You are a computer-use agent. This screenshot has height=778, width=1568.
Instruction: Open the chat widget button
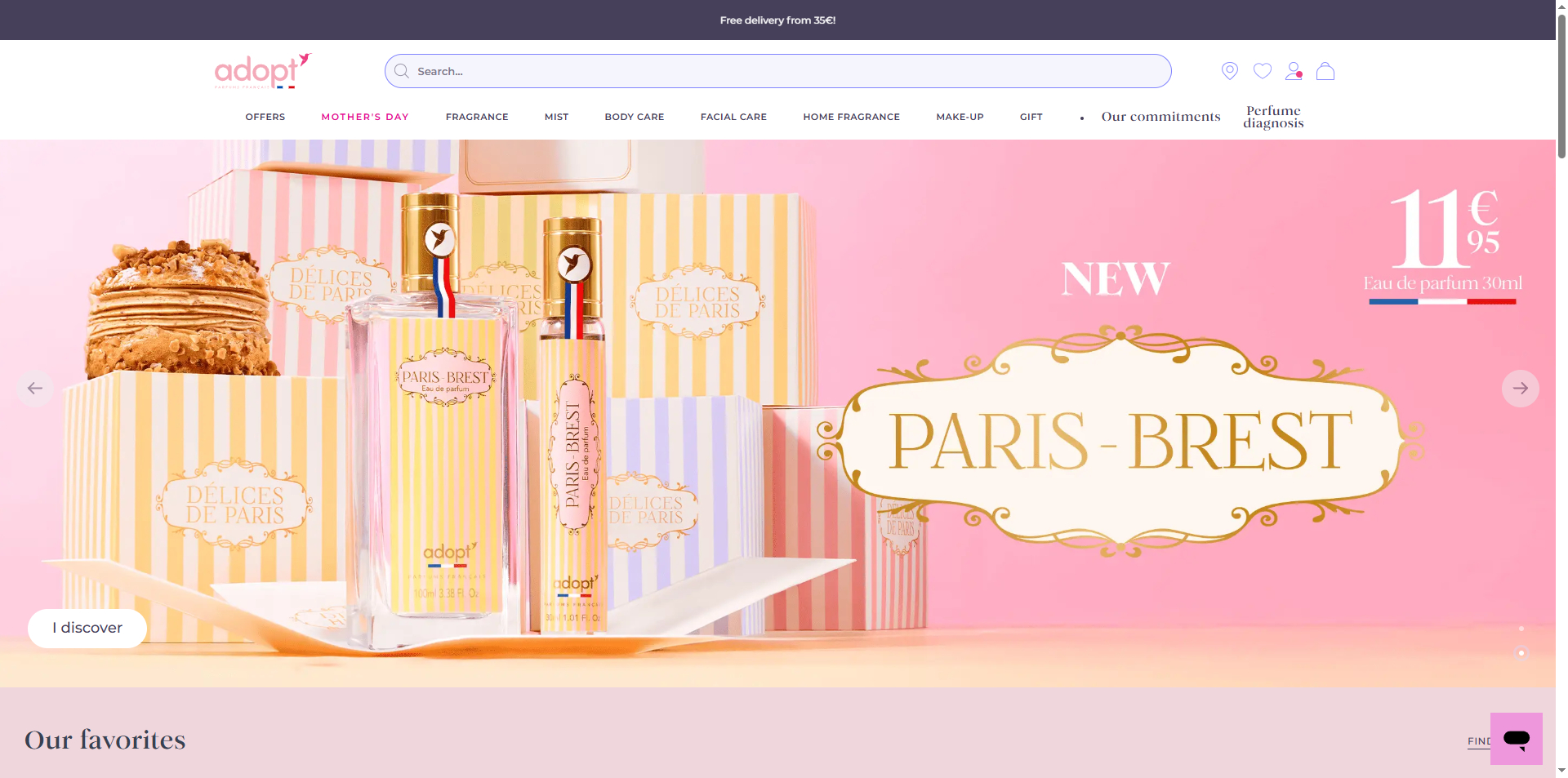click(1516, 739)
